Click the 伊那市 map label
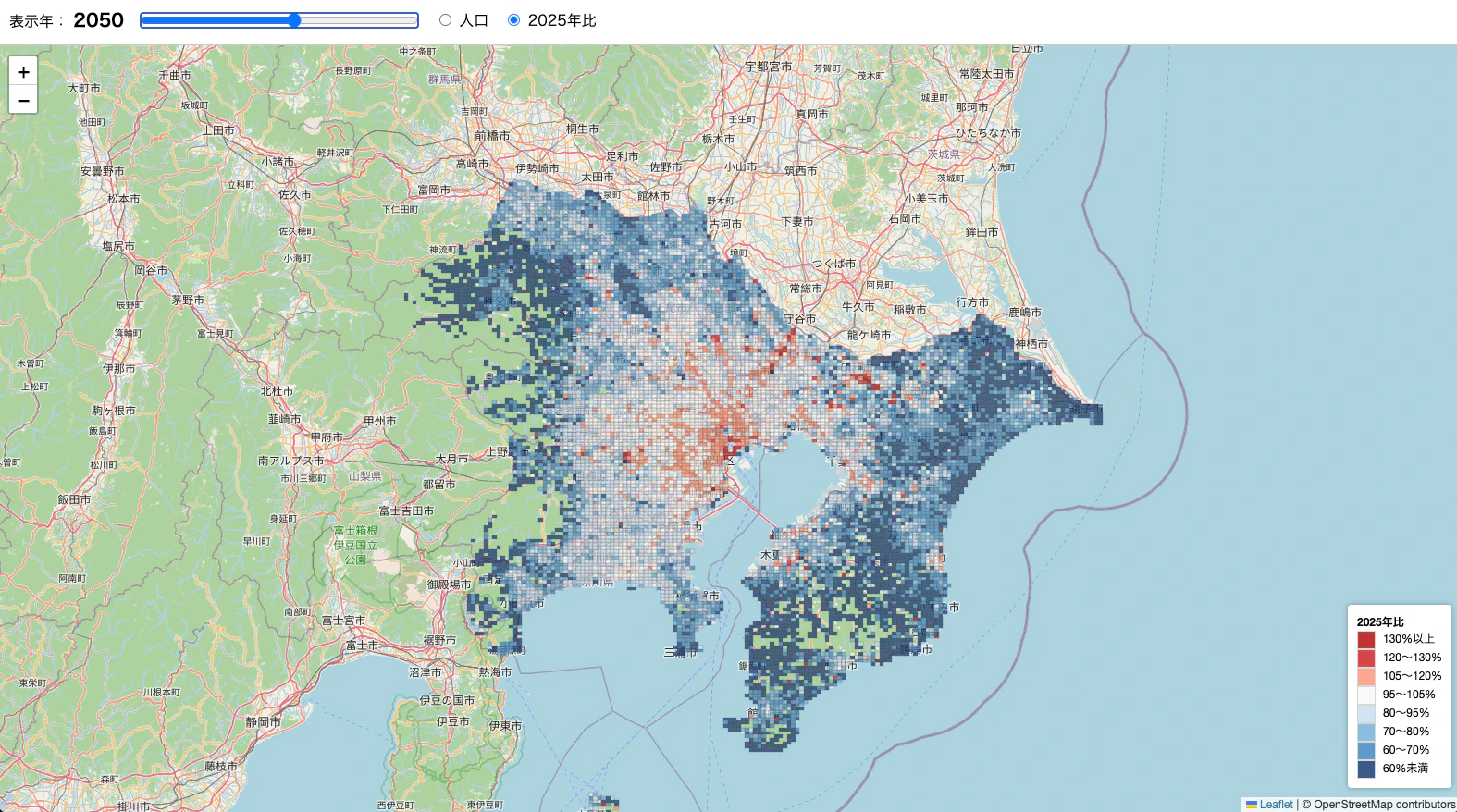 119,369
